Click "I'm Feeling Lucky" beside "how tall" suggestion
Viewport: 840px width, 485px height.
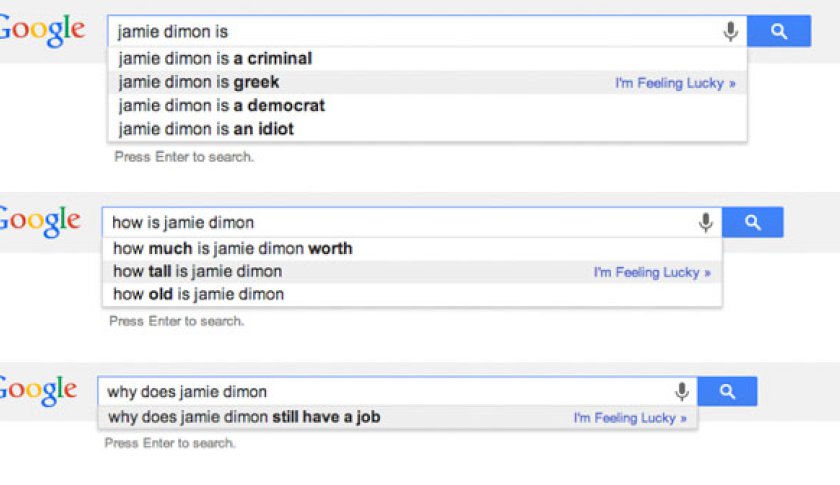tap(652, 272)
